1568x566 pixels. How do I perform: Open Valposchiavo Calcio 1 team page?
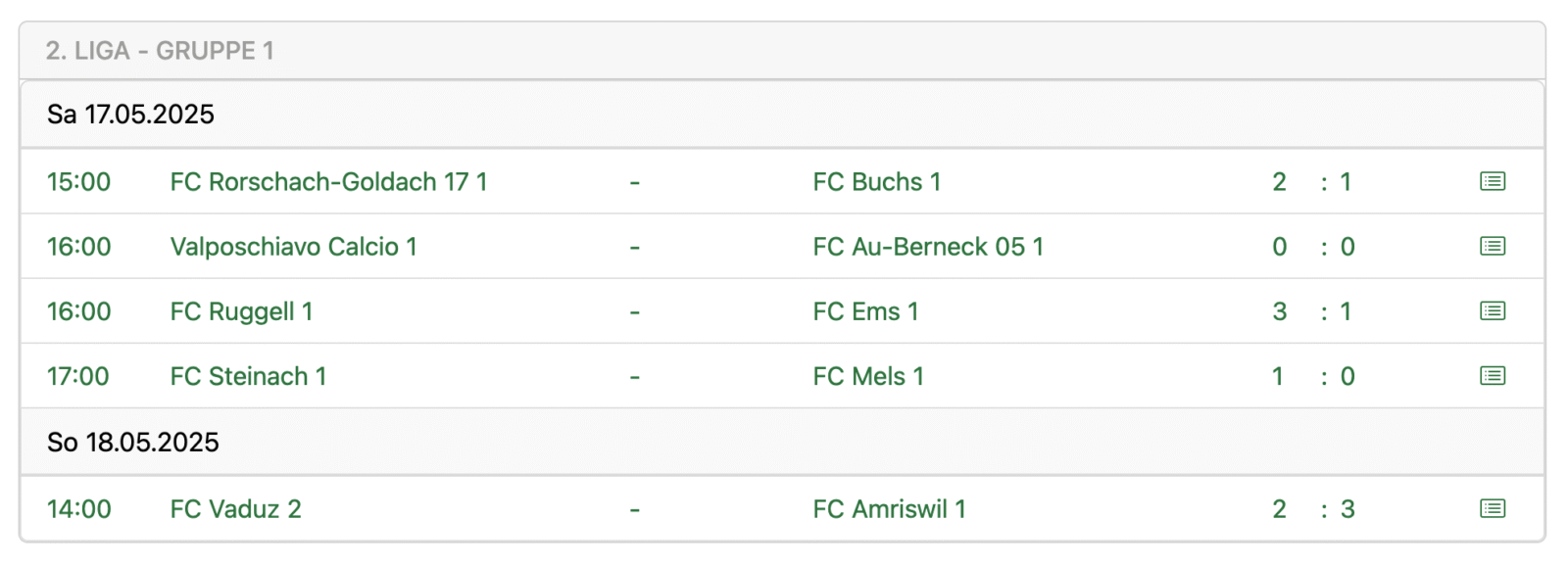[293, 247]
